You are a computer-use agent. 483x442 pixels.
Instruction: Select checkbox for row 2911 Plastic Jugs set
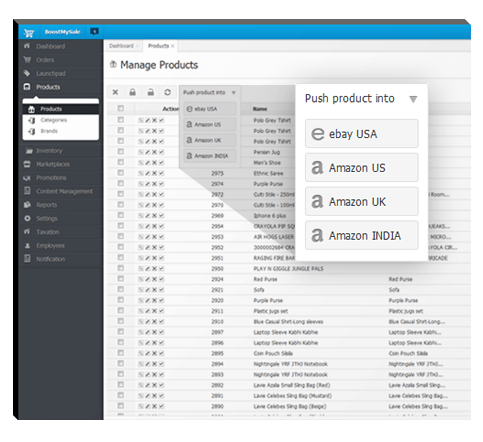(x=121, y=310)
